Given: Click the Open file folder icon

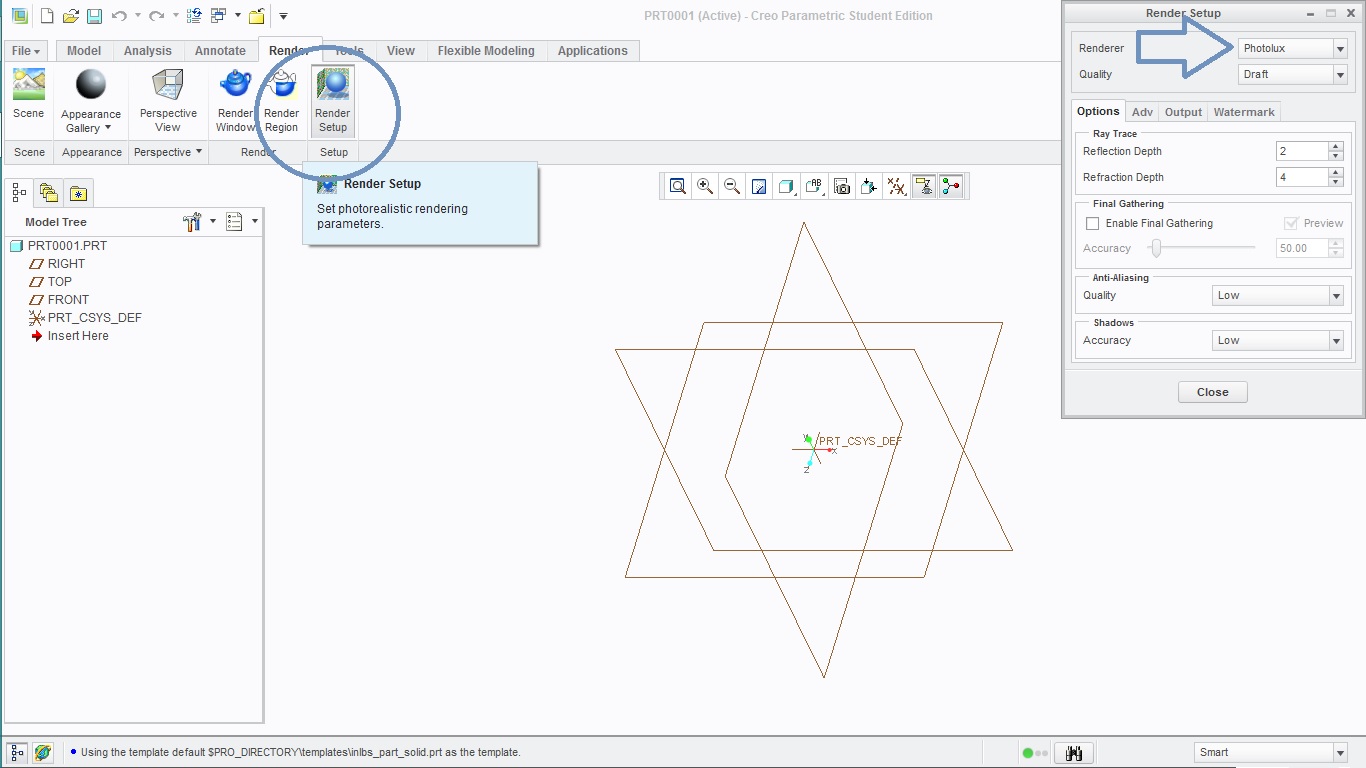Looking at the screenshot, I should point(70,16).
